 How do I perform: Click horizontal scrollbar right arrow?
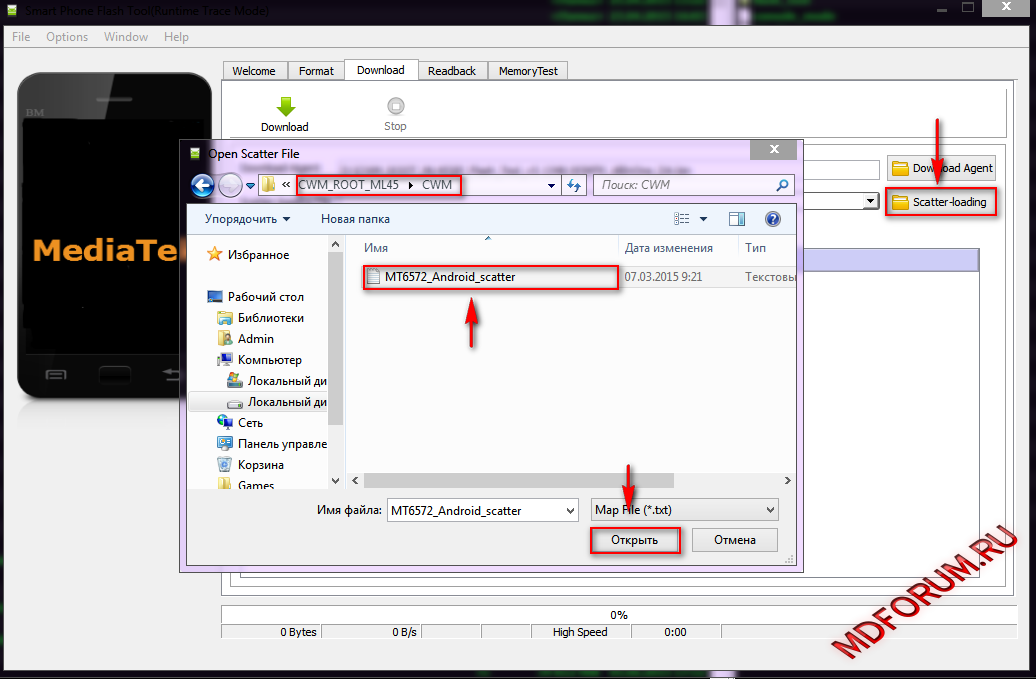pyautogui.click(x=787, y=480)
